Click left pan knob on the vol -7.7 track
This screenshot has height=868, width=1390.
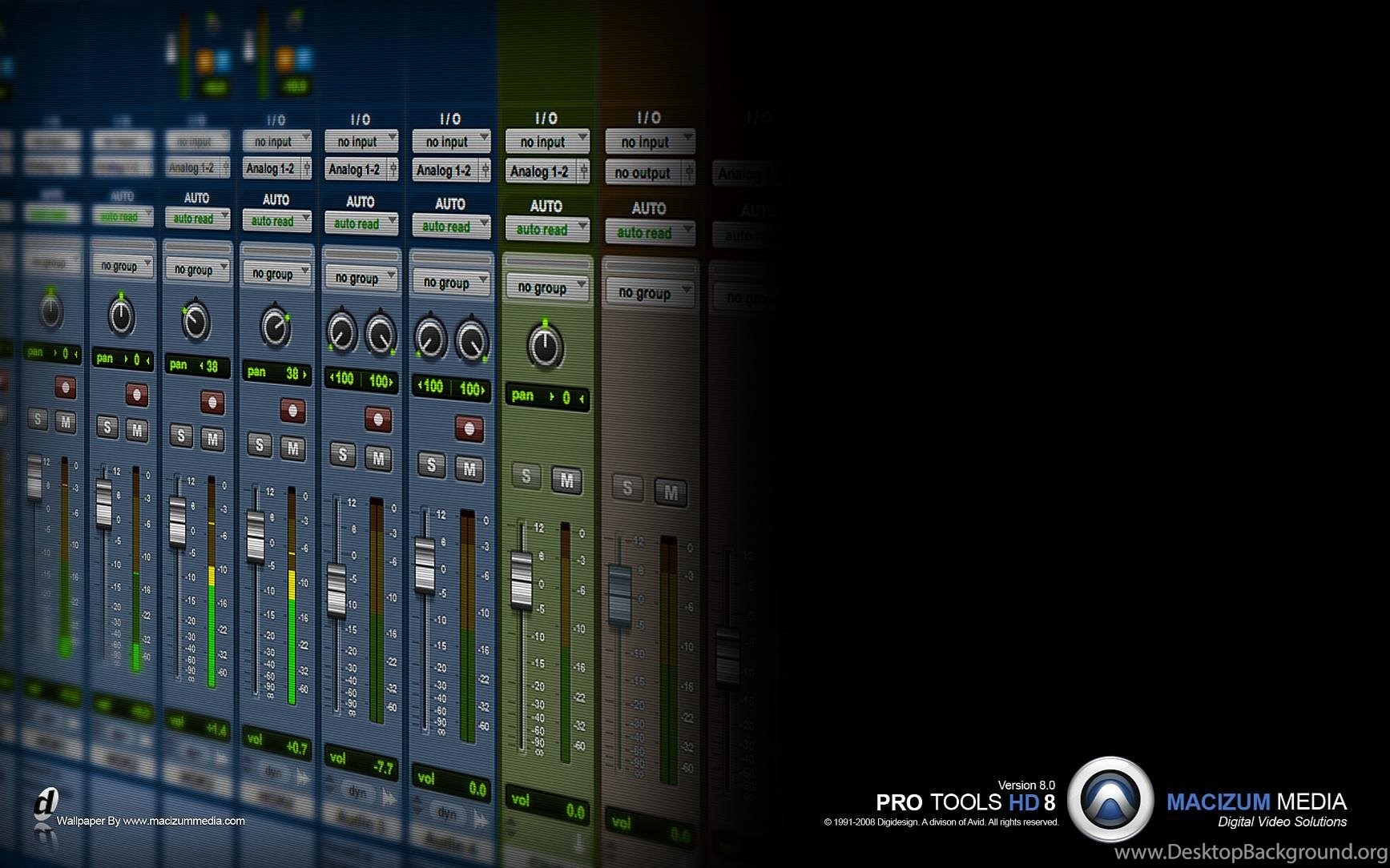tap(341, 333)
